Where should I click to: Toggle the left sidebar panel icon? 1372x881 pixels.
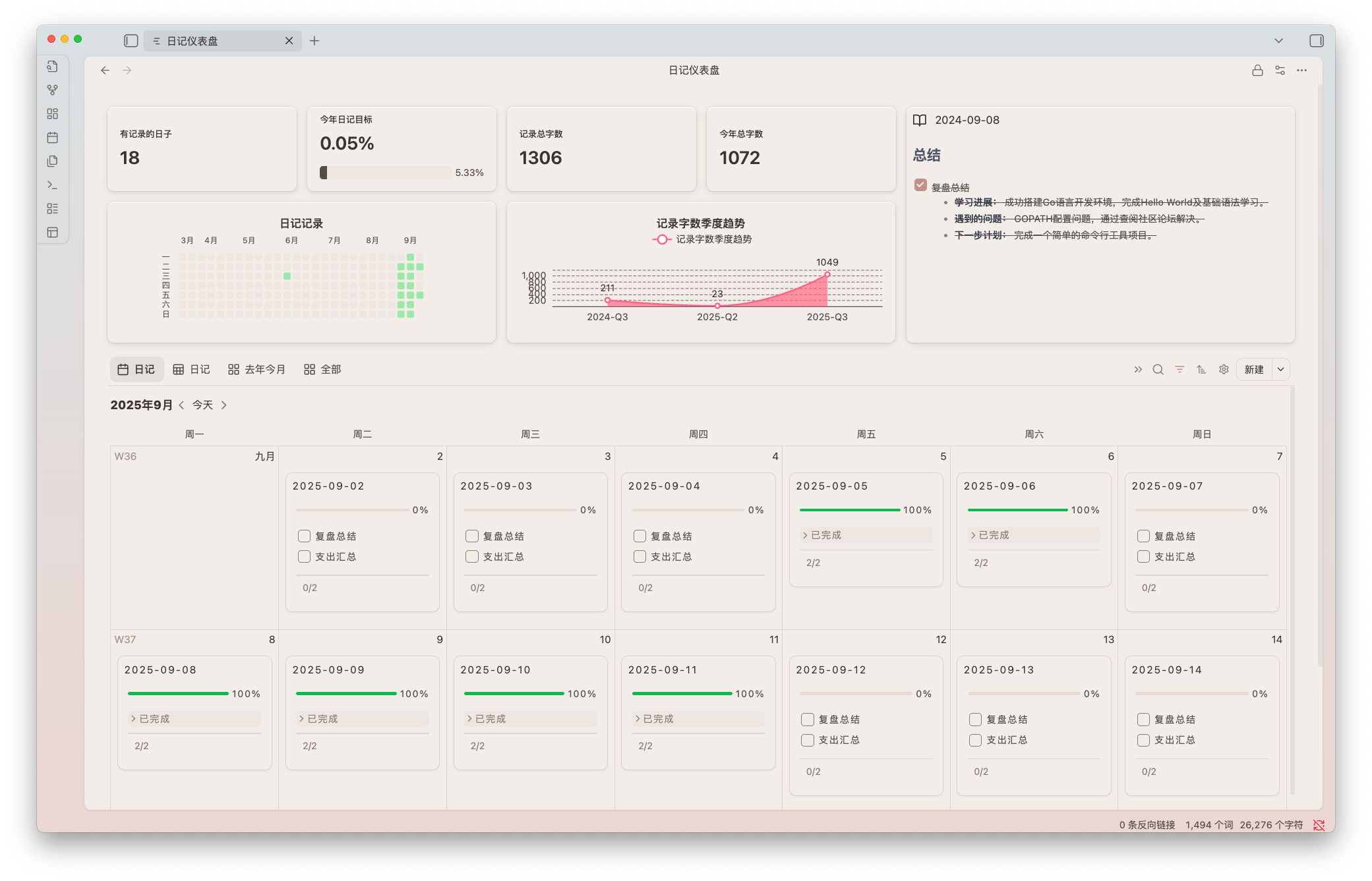pyautogui.click(x=131, y=41)
